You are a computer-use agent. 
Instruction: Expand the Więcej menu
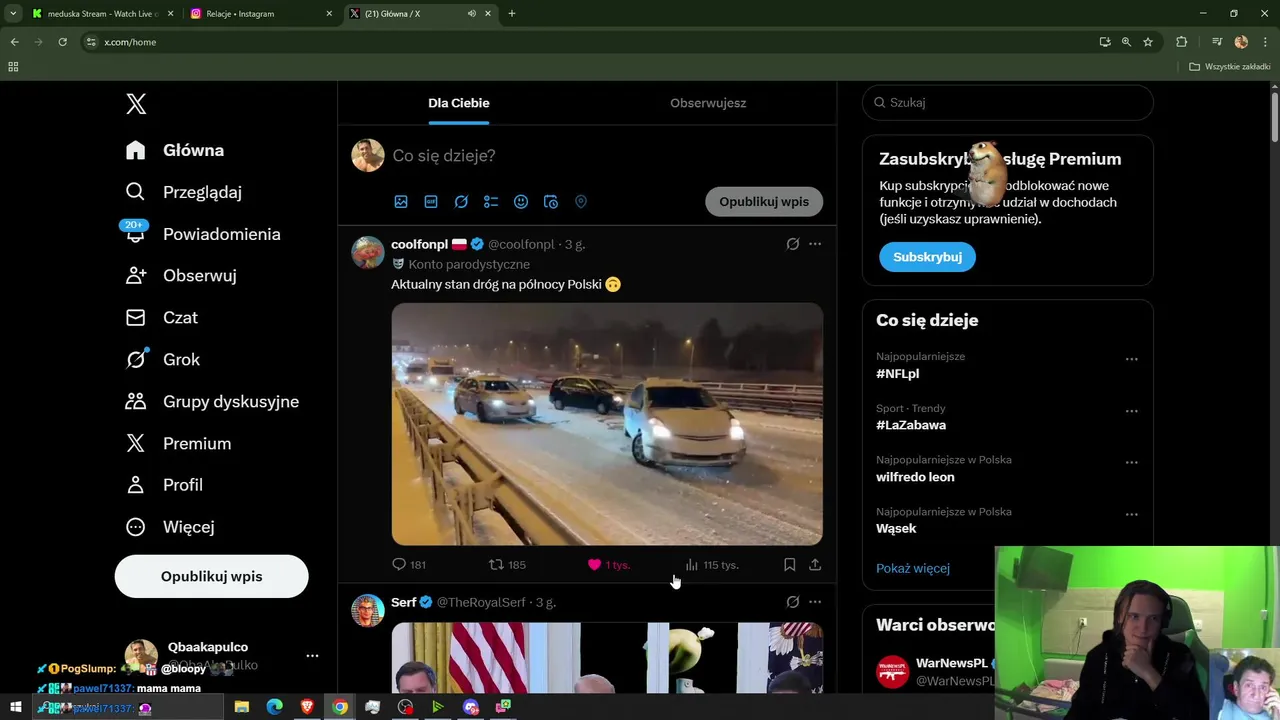pos(170,527)
